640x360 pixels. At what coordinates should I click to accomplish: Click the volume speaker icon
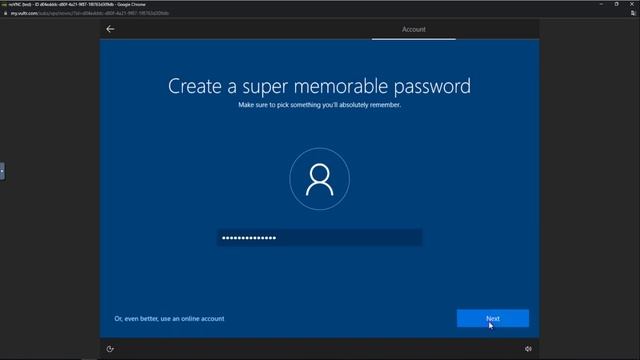pos(528,349)
